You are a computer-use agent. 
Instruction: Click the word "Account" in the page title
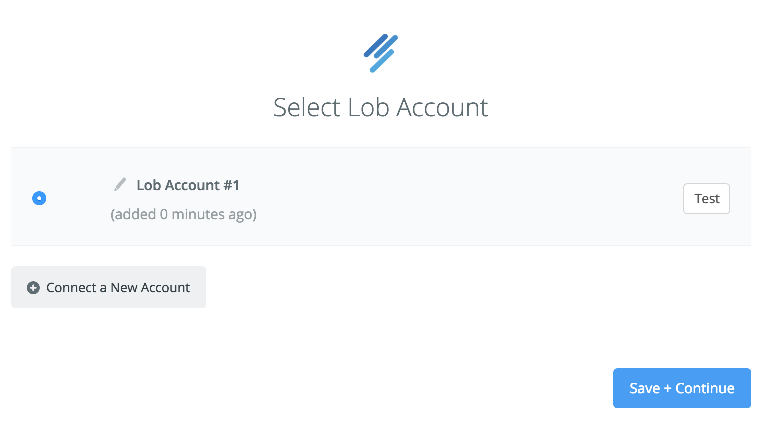442,107
